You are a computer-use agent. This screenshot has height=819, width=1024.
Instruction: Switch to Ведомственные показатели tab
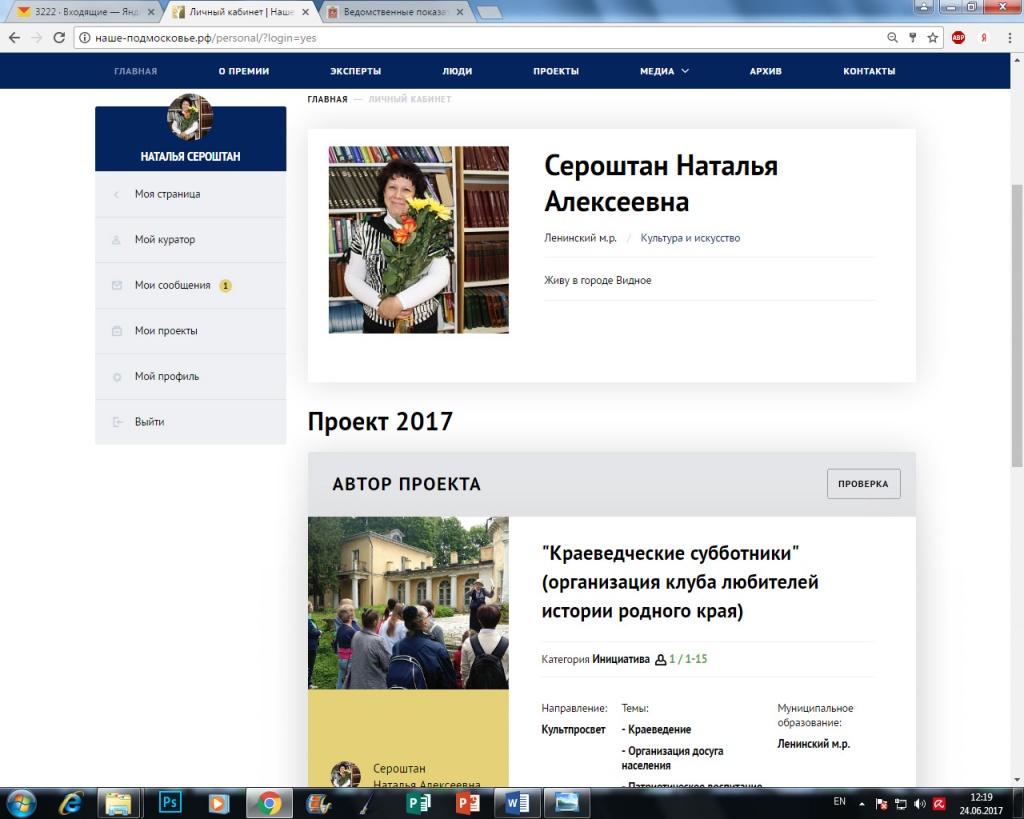pos(395,12)
